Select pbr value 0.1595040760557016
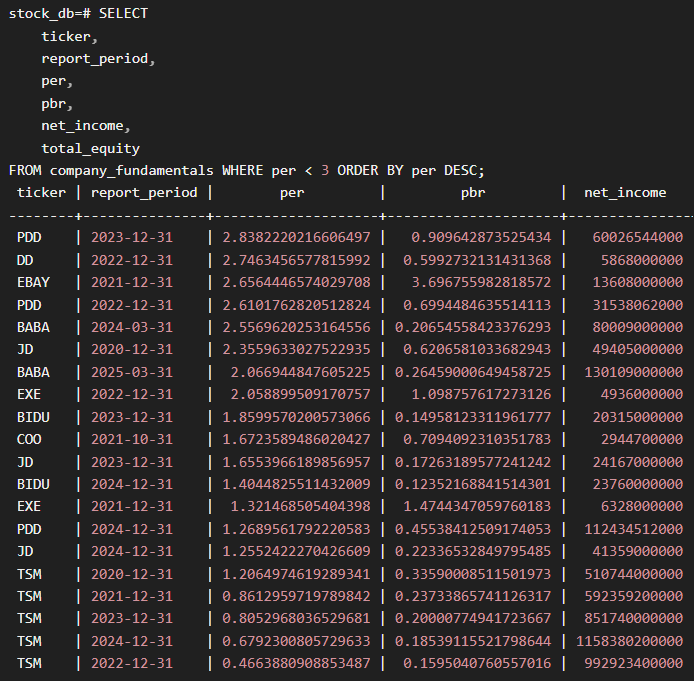This screenshot has height=681, width=694. pyautogui.click(x=477, y=663)
